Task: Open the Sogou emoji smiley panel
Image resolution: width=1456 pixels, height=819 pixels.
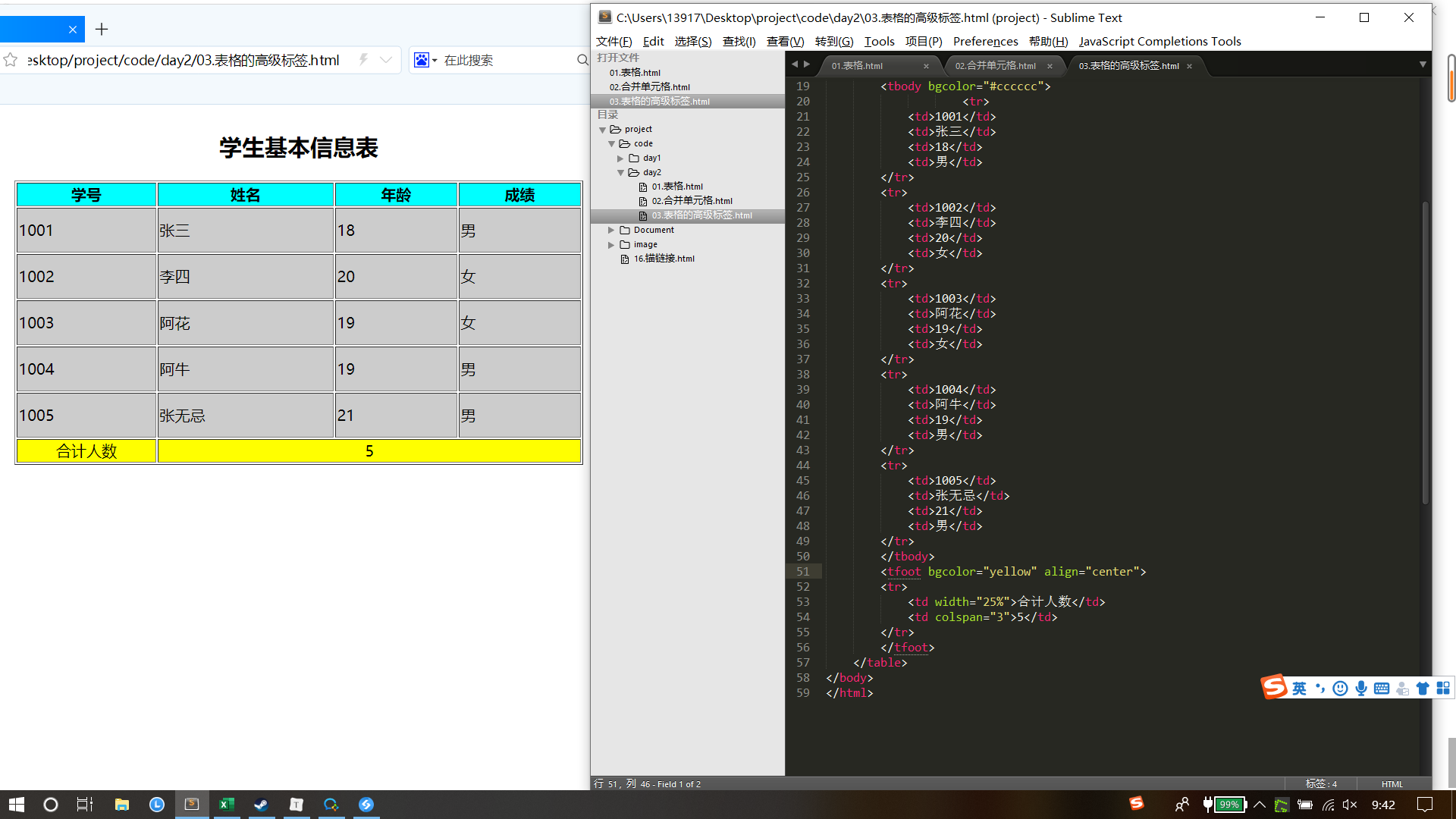Action: click(x=1340, y=689)
